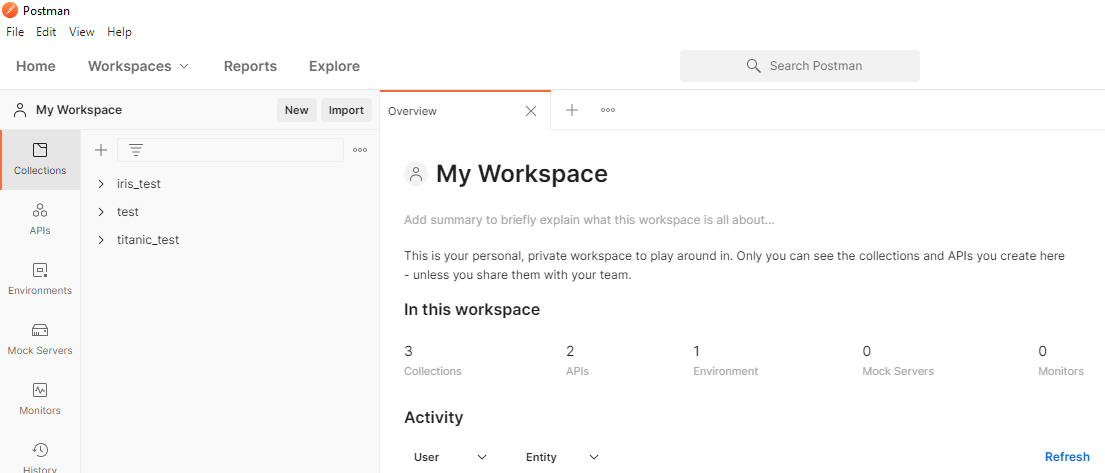The width and height of the screenshot is (1105, 473).
Task: Click the My Workspace overview title
Action: [521, 173]
